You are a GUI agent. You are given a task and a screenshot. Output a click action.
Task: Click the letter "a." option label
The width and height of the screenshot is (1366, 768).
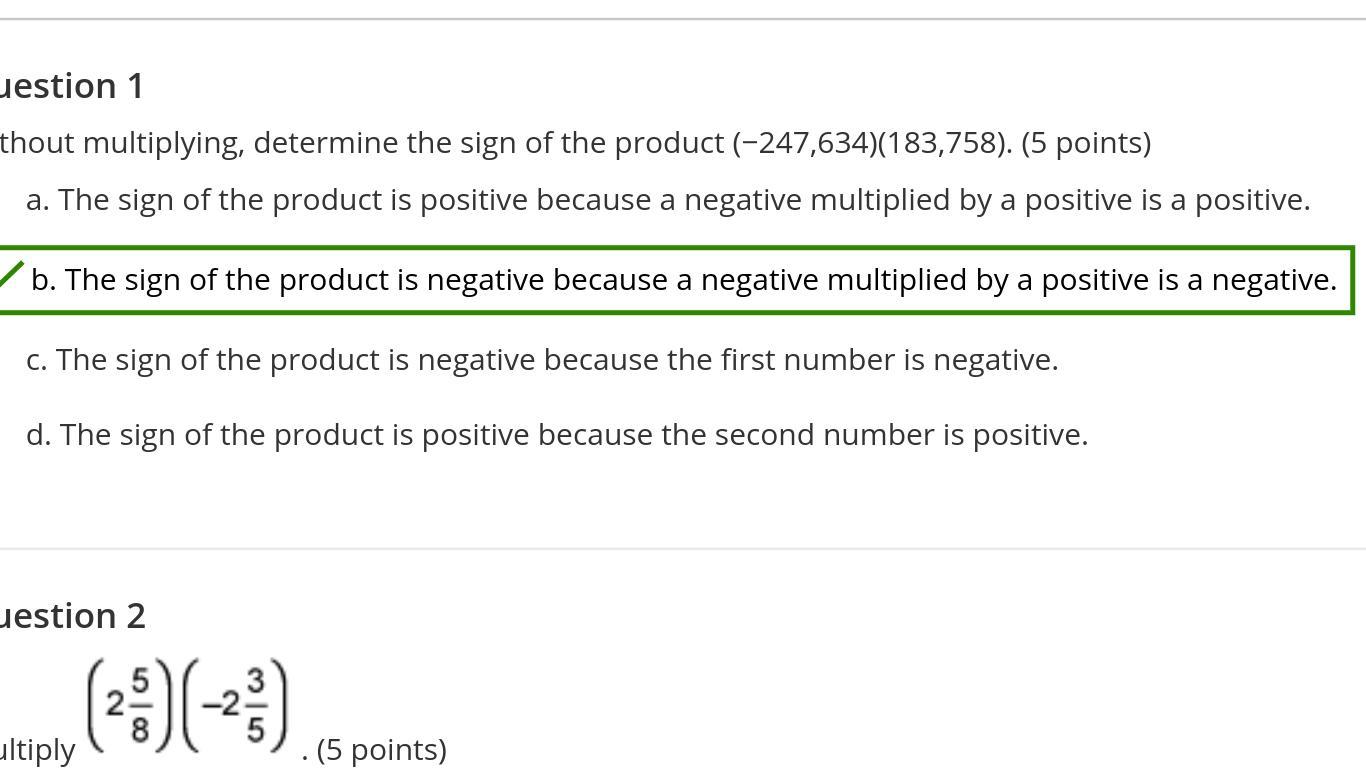point(37,200)
